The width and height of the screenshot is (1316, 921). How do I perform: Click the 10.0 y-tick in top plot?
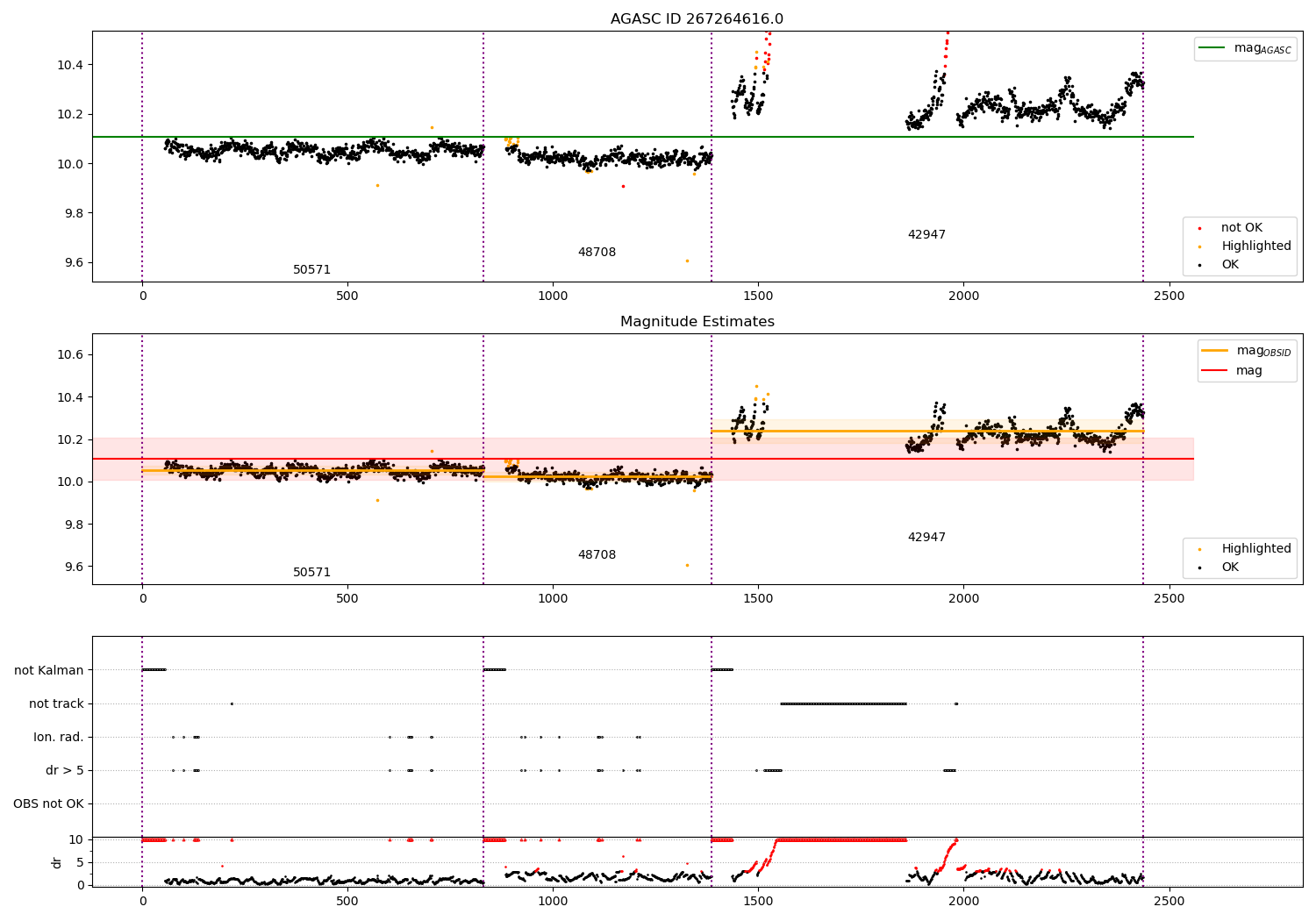pos(71,164)
